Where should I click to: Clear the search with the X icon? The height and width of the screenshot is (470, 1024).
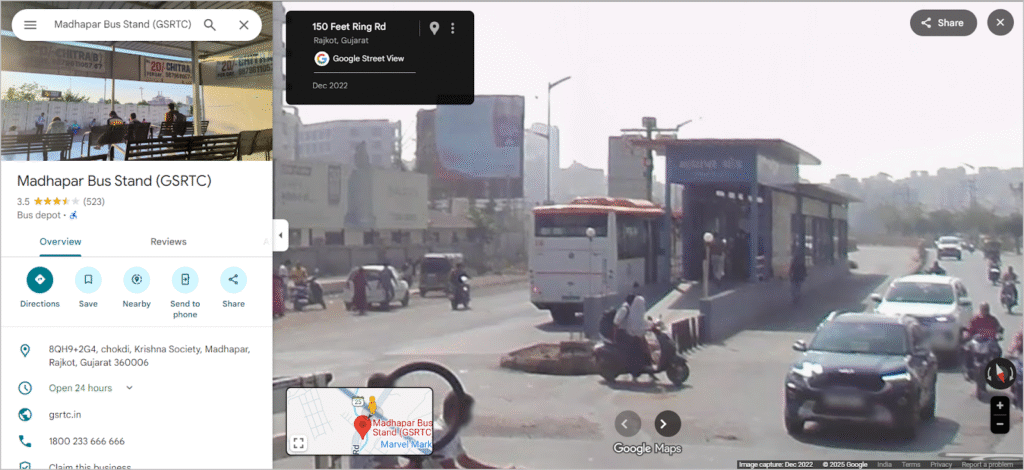(x=244, y=25)
